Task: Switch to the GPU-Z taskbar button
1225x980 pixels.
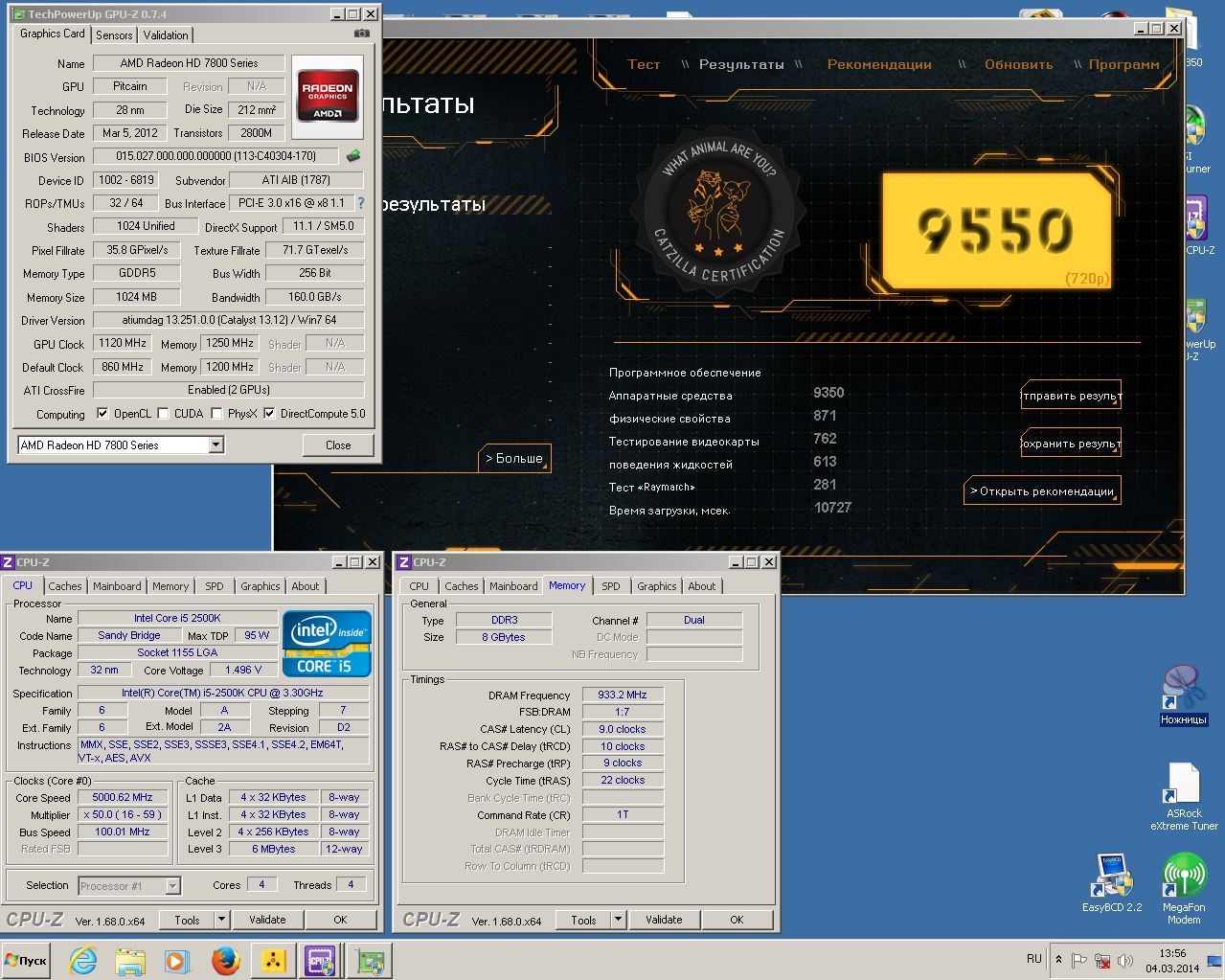Action: click(370, 960)
